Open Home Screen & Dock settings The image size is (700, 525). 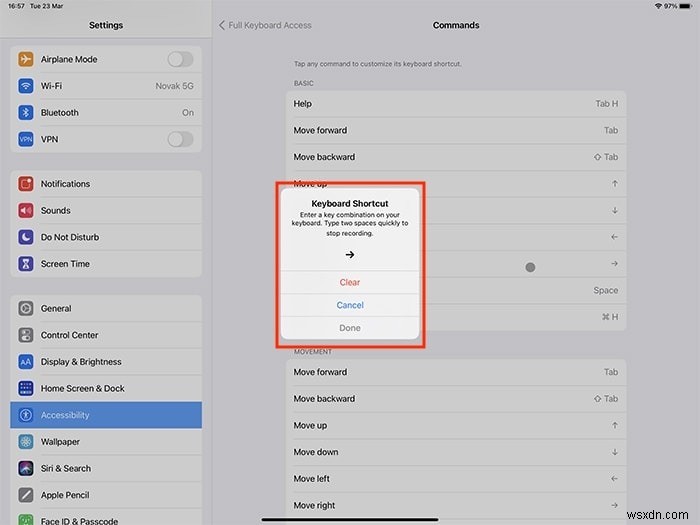[x=106, y=388]
